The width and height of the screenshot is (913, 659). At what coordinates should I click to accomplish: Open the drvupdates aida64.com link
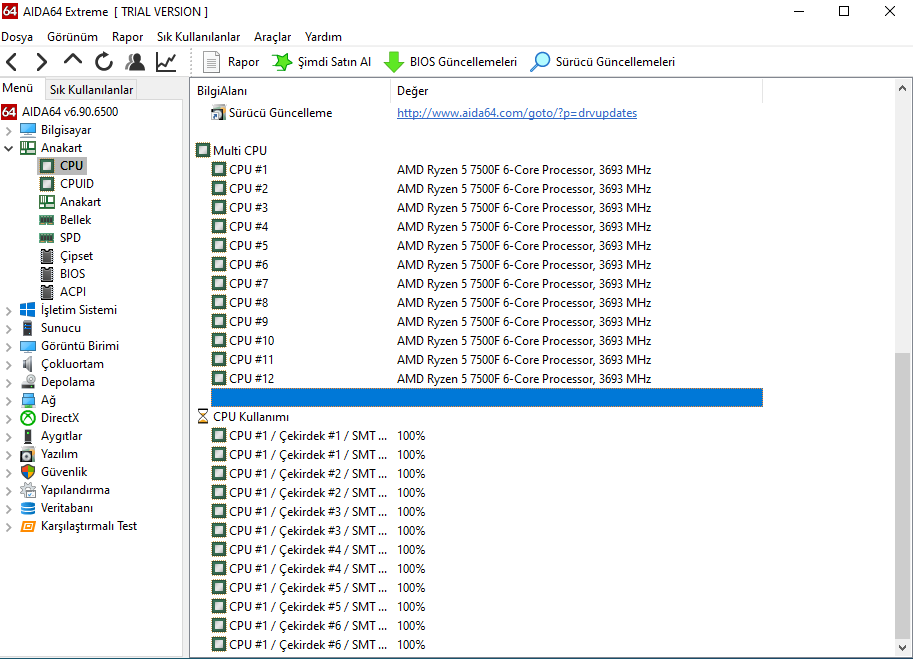tap(517, 113)
